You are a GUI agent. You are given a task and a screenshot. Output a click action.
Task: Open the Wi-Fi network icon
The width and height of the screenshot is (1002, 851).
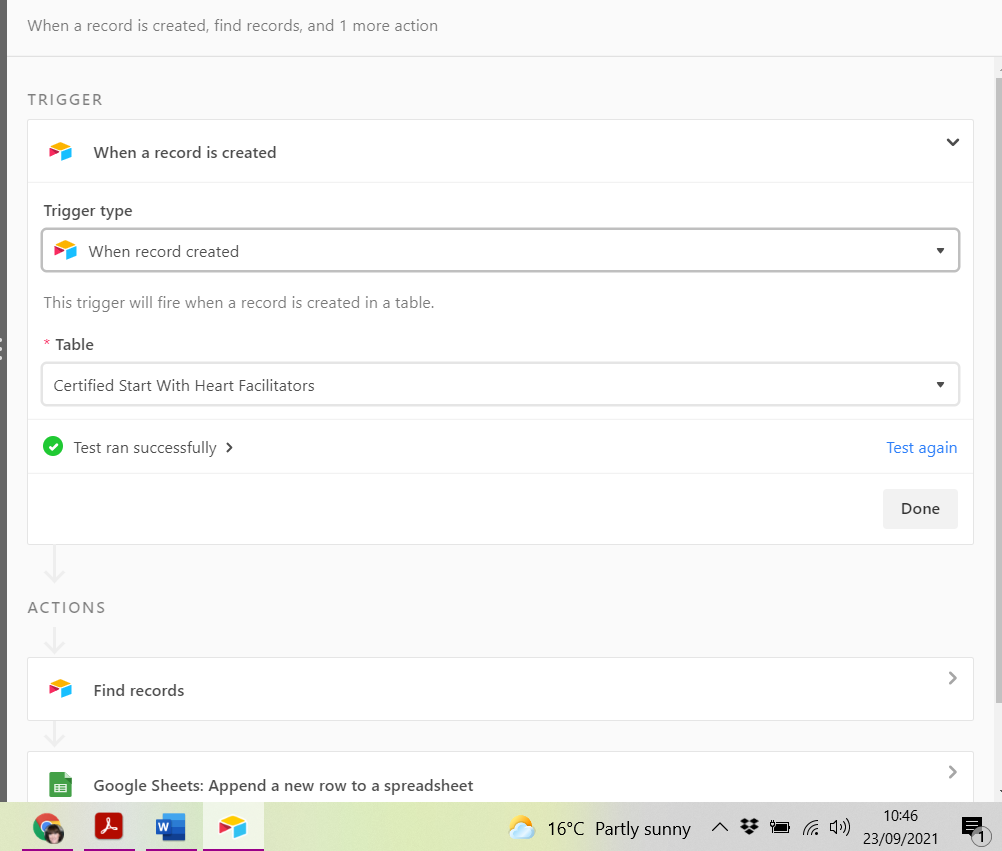pyautogui.click(x=811, y=828)
